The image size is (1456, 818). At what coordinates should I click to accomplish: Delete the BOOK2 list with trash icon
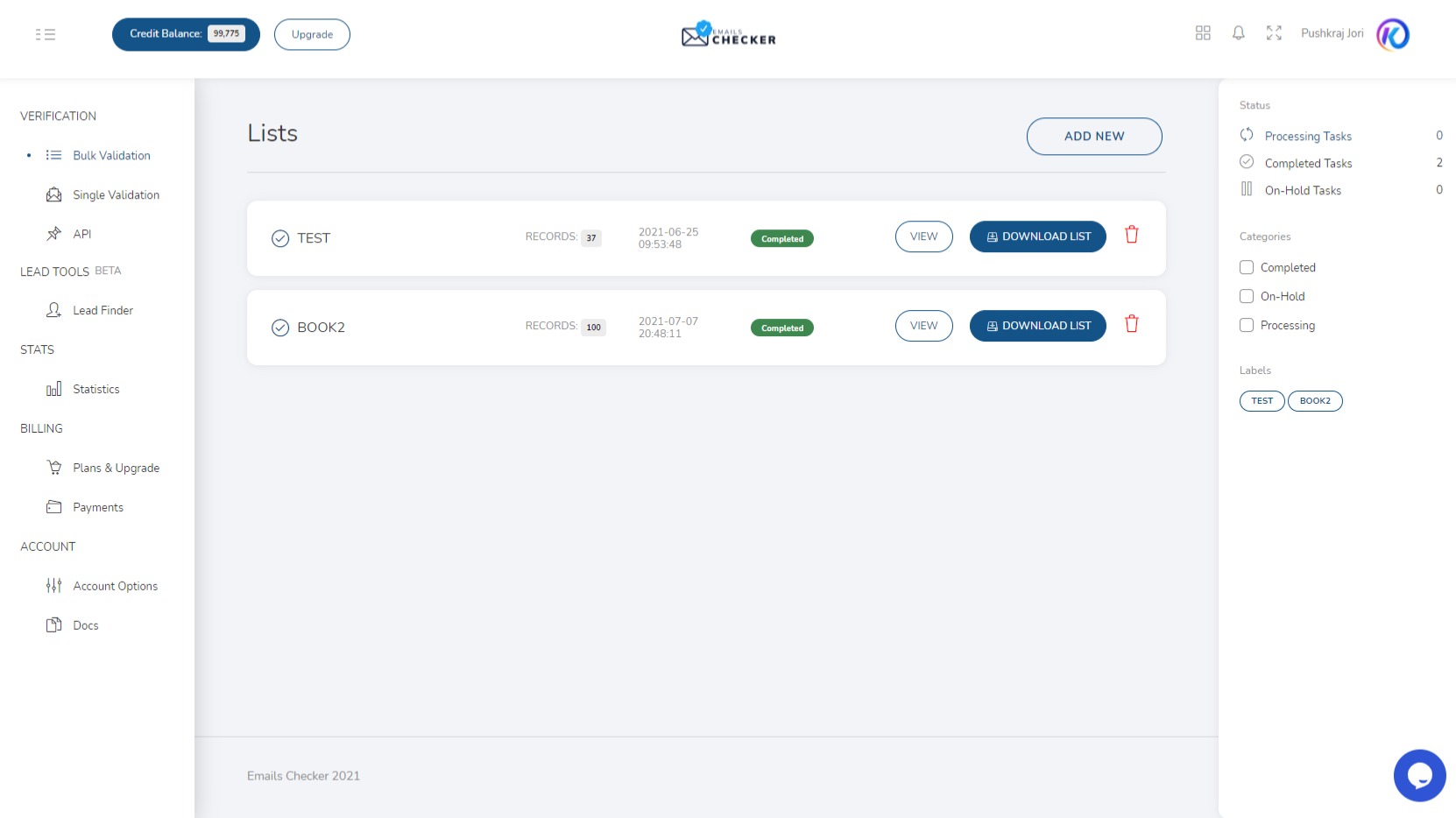pos(1131,324)
